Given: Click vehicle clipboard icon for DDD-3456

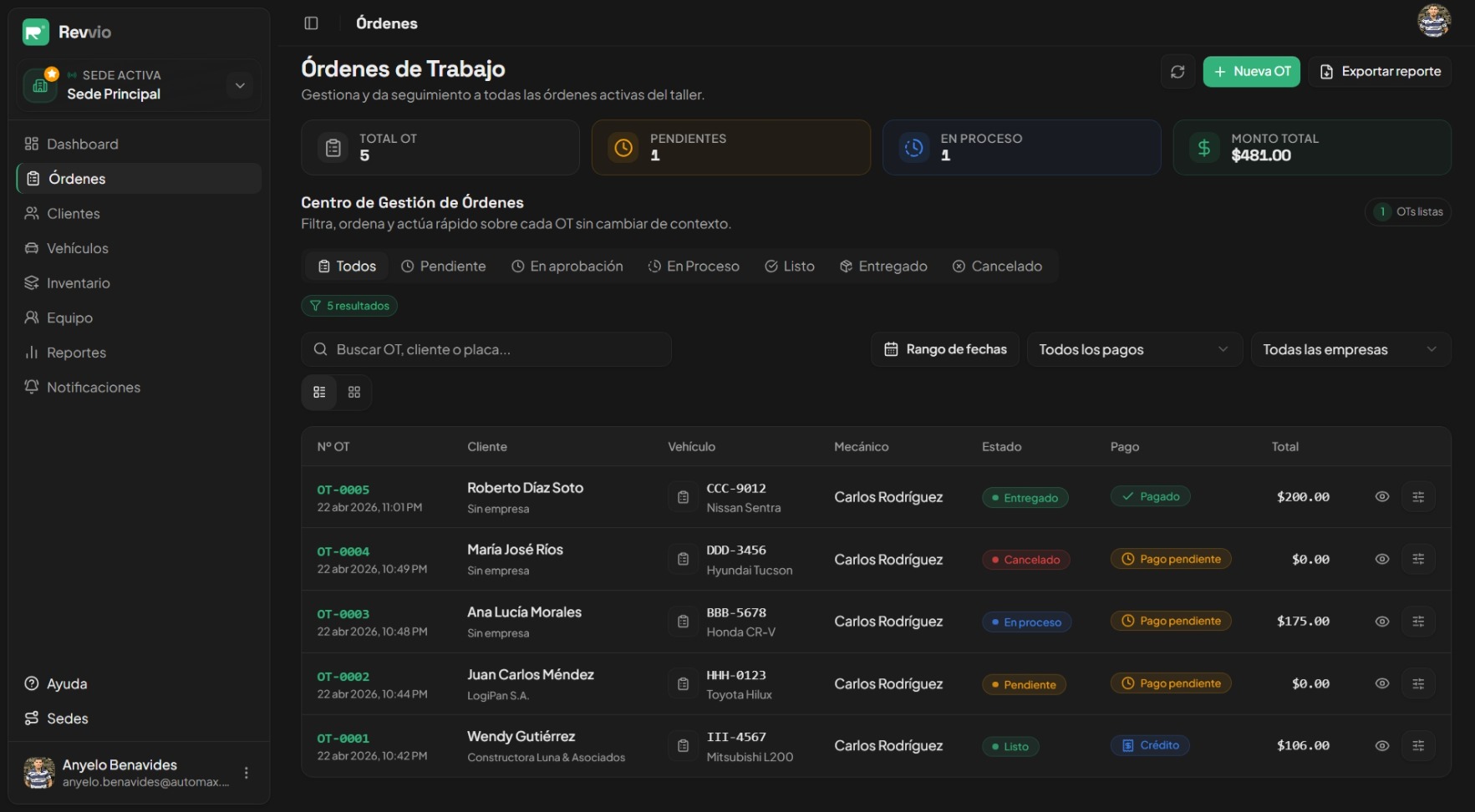Looking at the screenshot, I should pyautogui.click(x=683, y=559).
